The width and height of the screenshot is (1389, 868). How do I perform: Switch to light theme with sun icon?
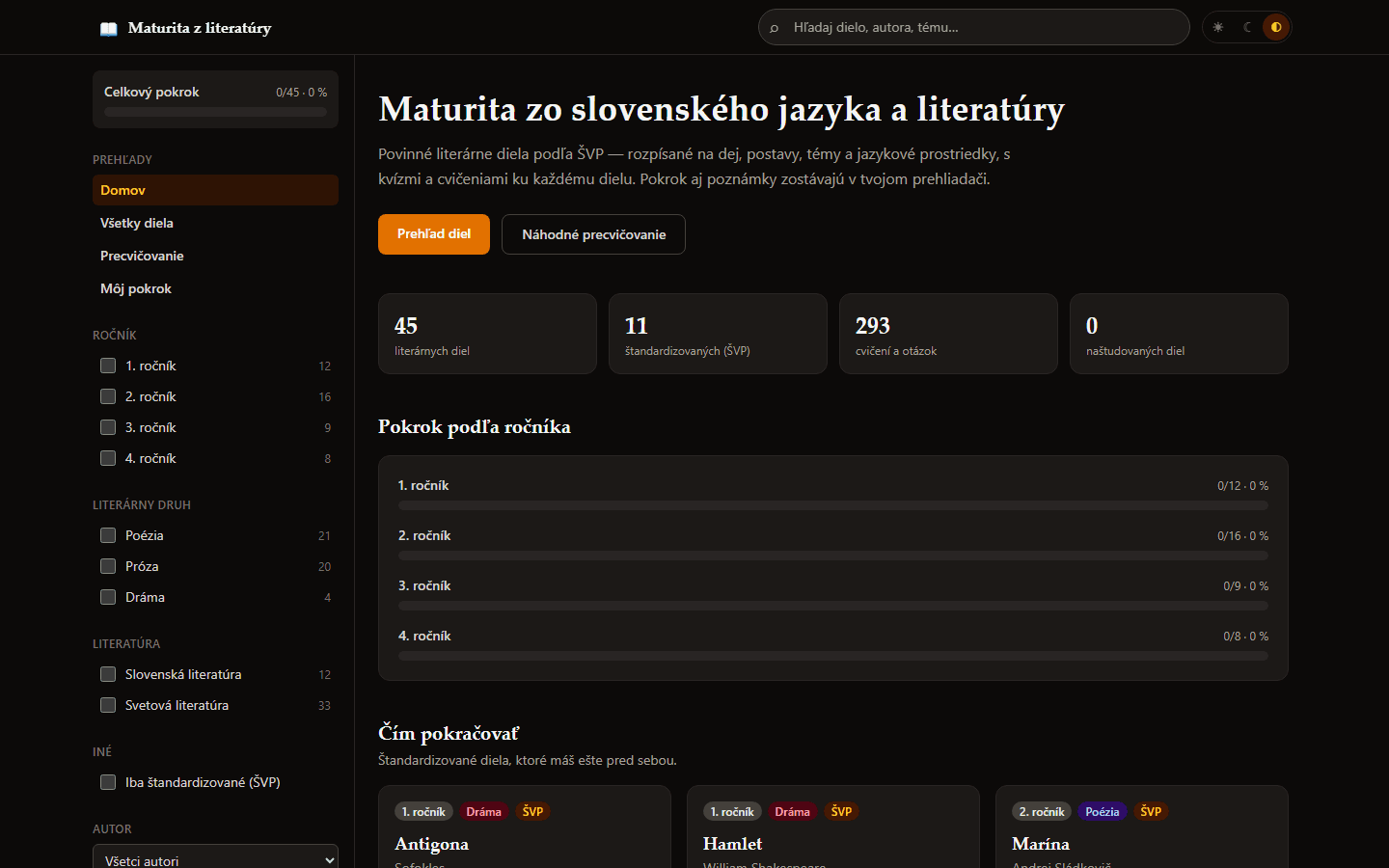[x=1218, y=27]
